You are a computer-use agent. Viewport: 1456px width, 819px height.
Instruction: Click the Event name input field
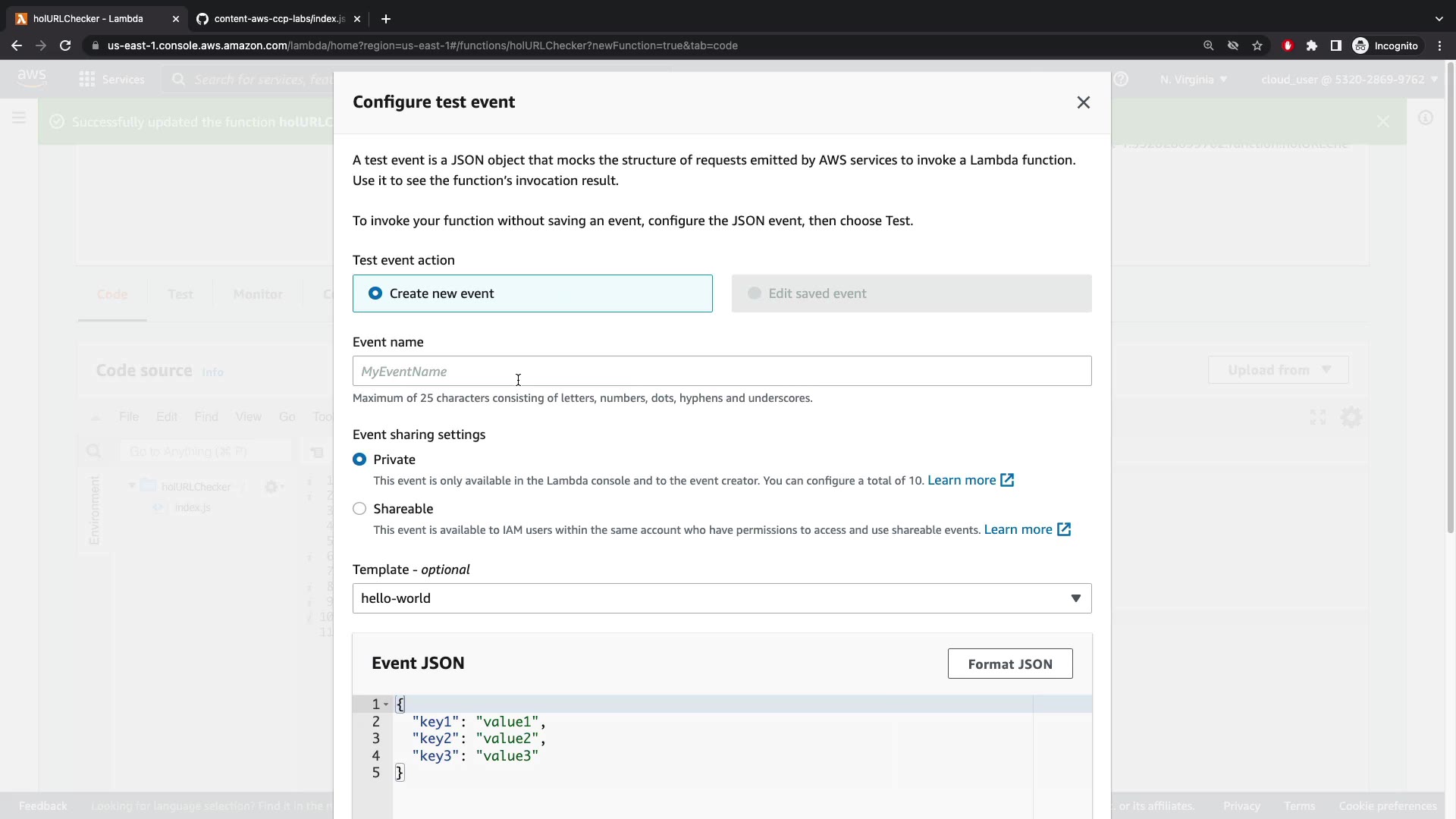721,371
